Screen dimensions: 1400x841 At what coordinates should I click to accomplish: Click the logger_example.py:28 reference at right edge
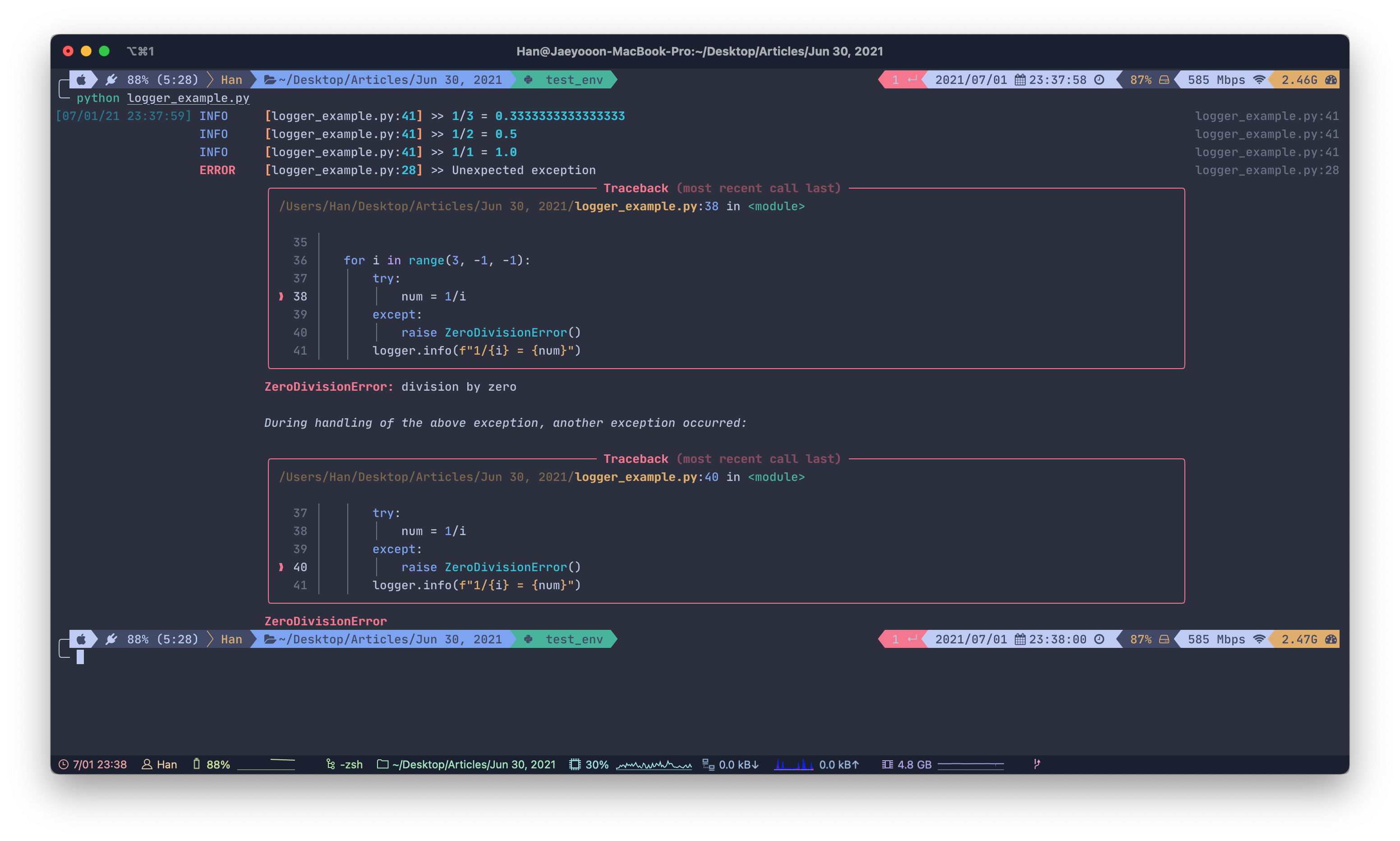[1266, 171]
